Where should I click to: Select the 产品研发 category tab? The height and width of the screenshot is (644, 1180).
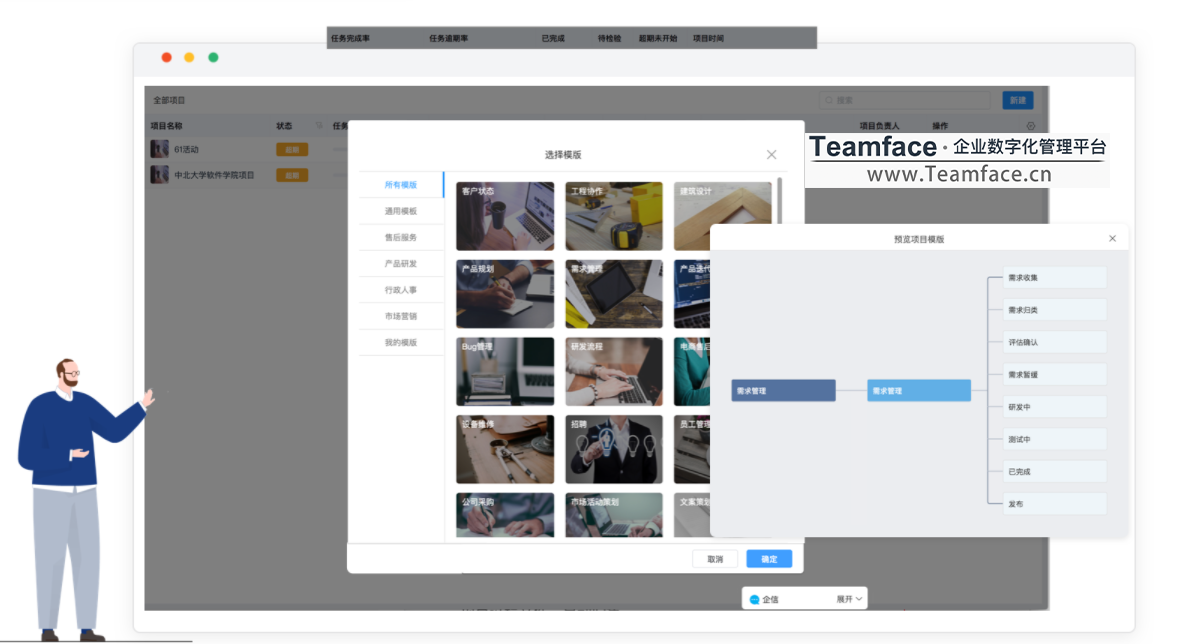point(400,263)
